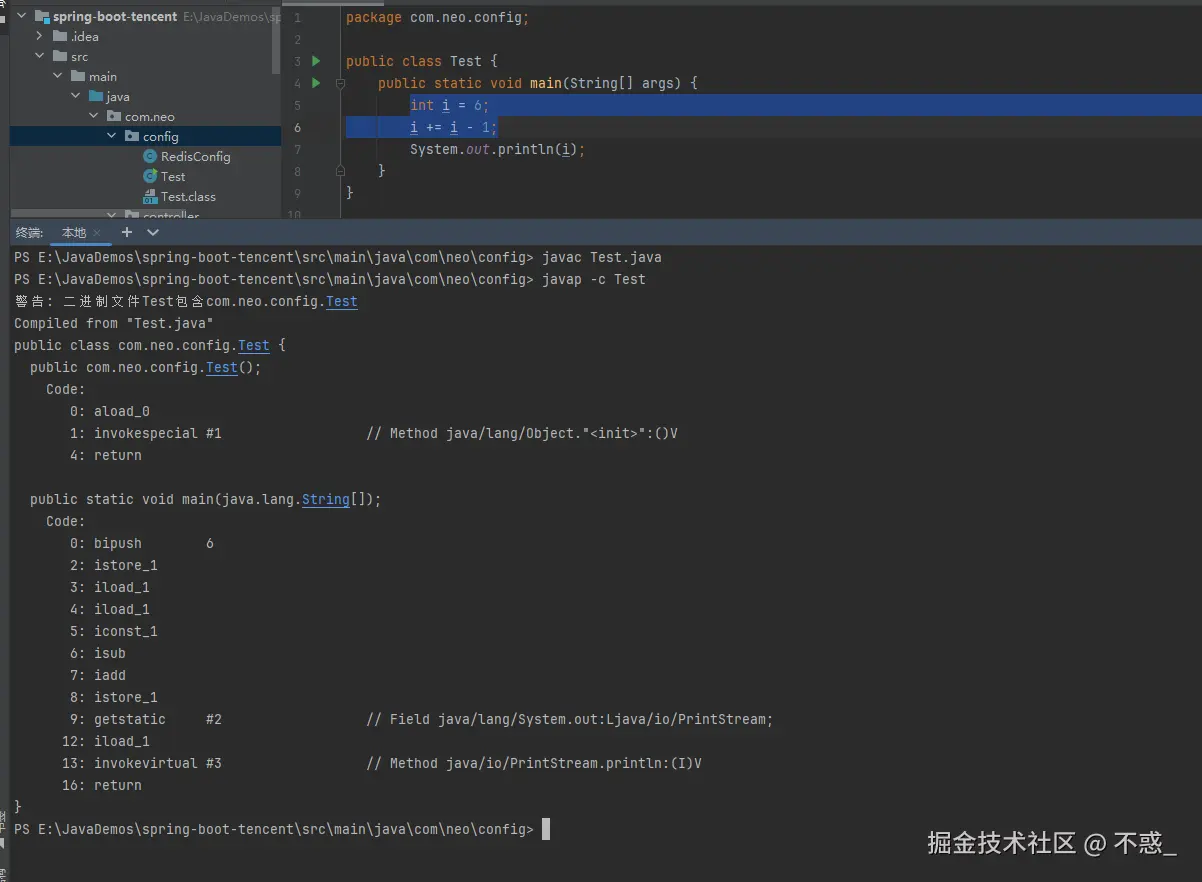The height and width of the screenshot is (882, 1202).
Task: Click the fold end marker on line 8
Action: [x=340, y=171]
